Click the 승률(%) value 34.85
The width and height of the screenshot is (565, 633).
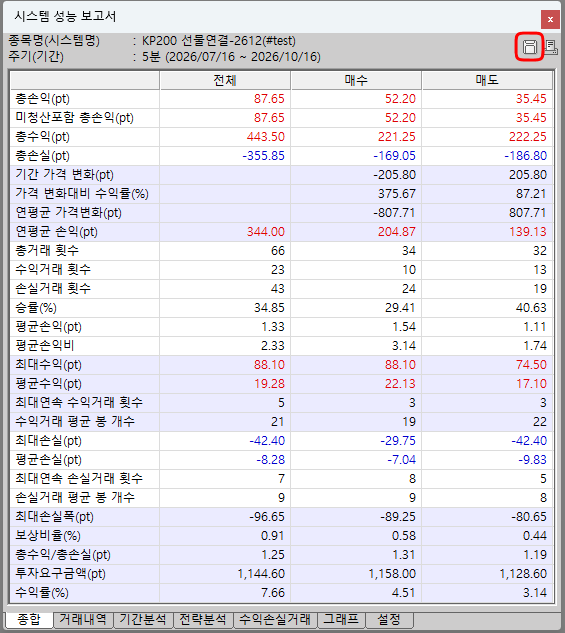(269, 308)
